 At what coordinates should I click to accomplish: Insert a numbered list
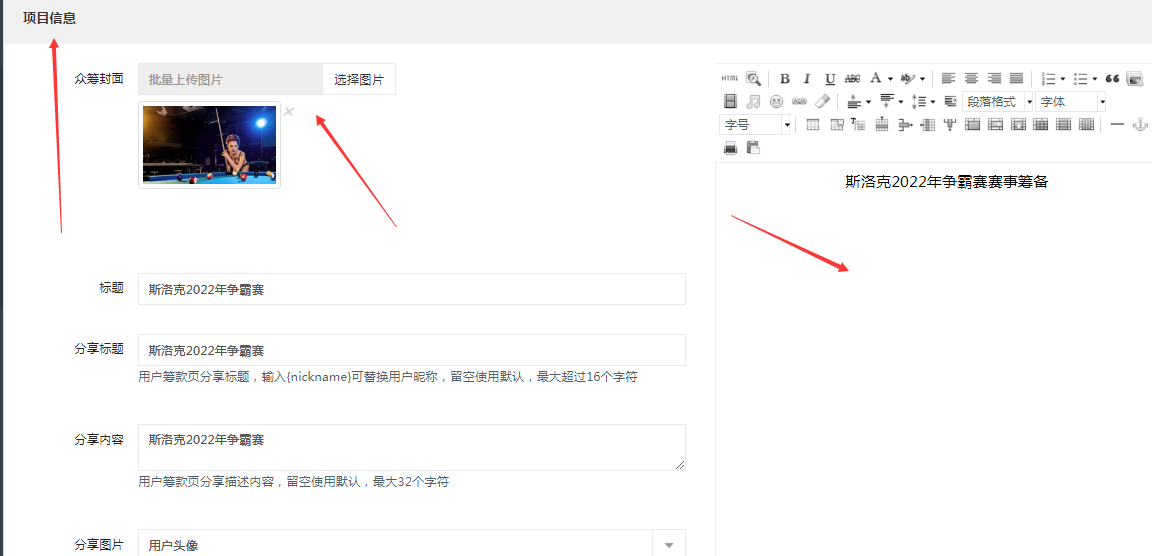pos(1048,79)
